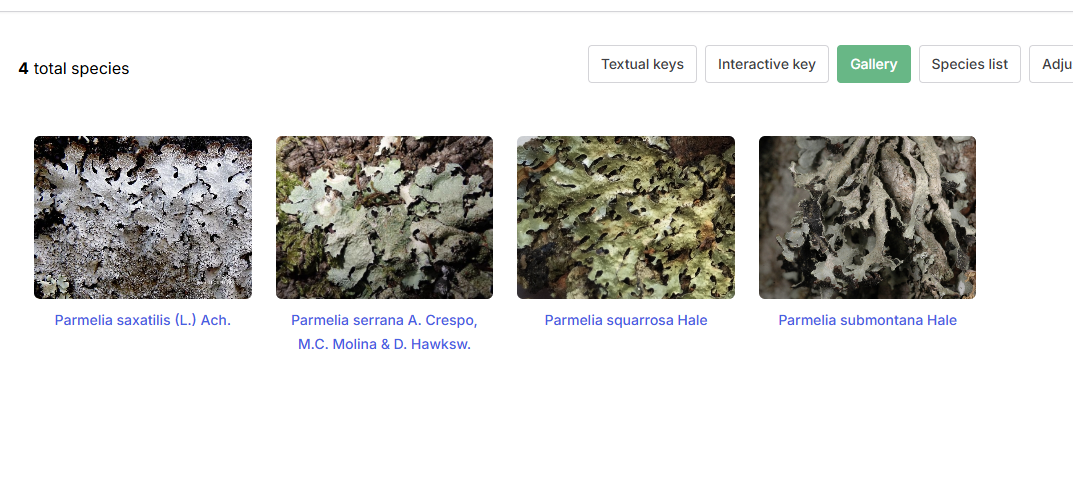1073x479 pixels.
Task: Go to the Parmelia submontana Hale link
Action: (867, 320)
